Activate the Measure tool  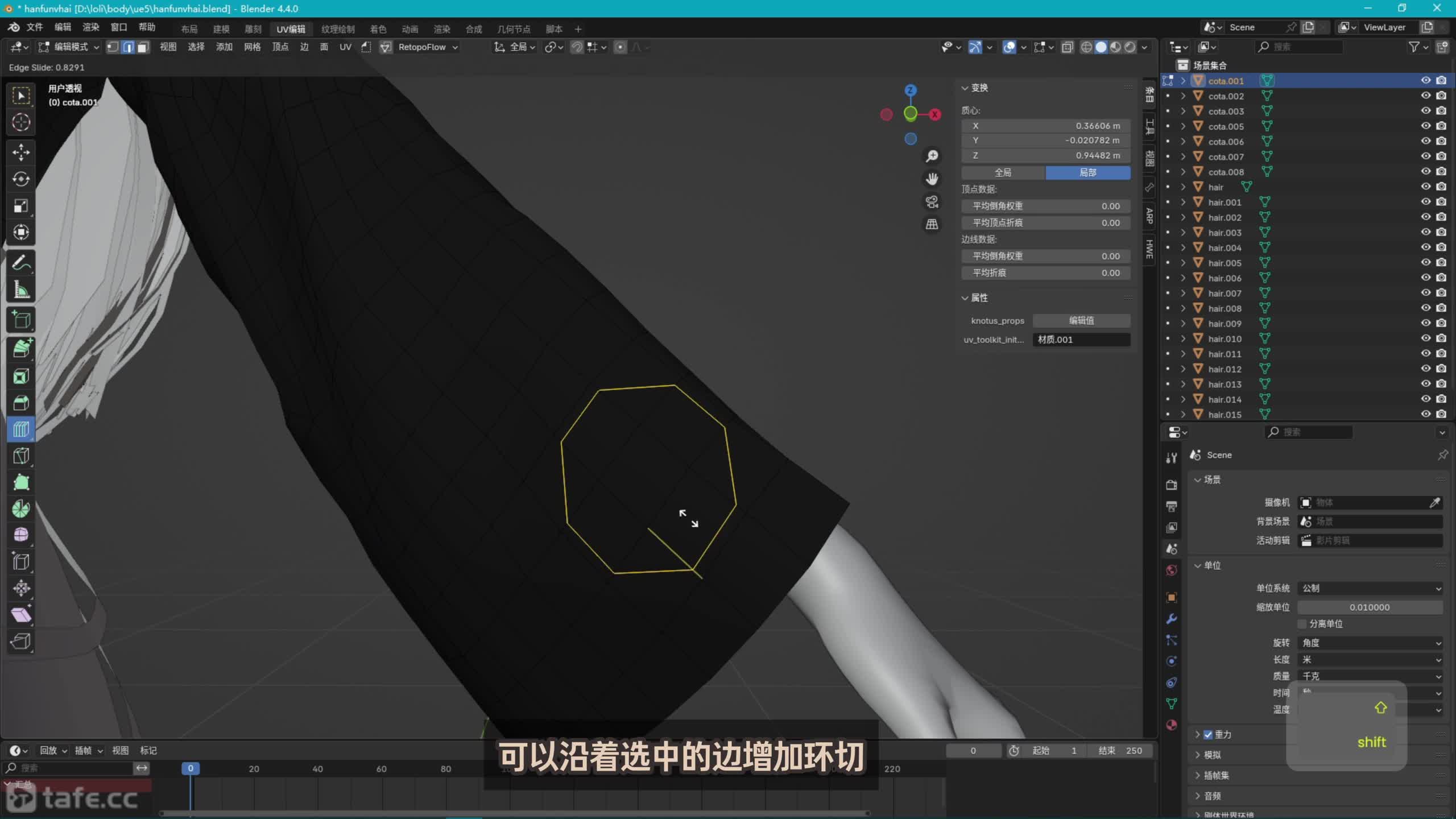pos(20,288)
